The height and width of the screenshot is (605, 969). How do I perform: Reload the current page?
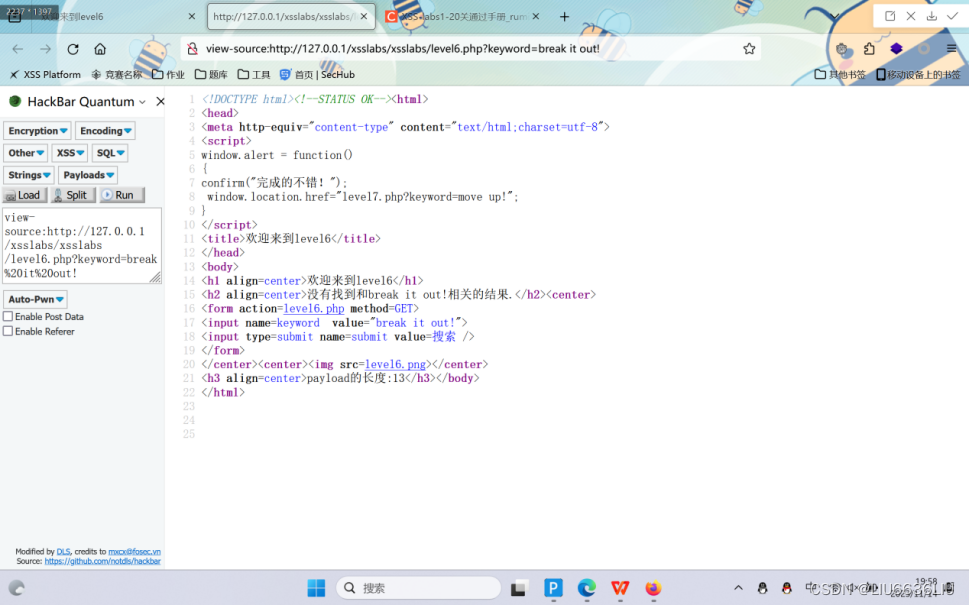pyautogui.click(x=73, y=49)
